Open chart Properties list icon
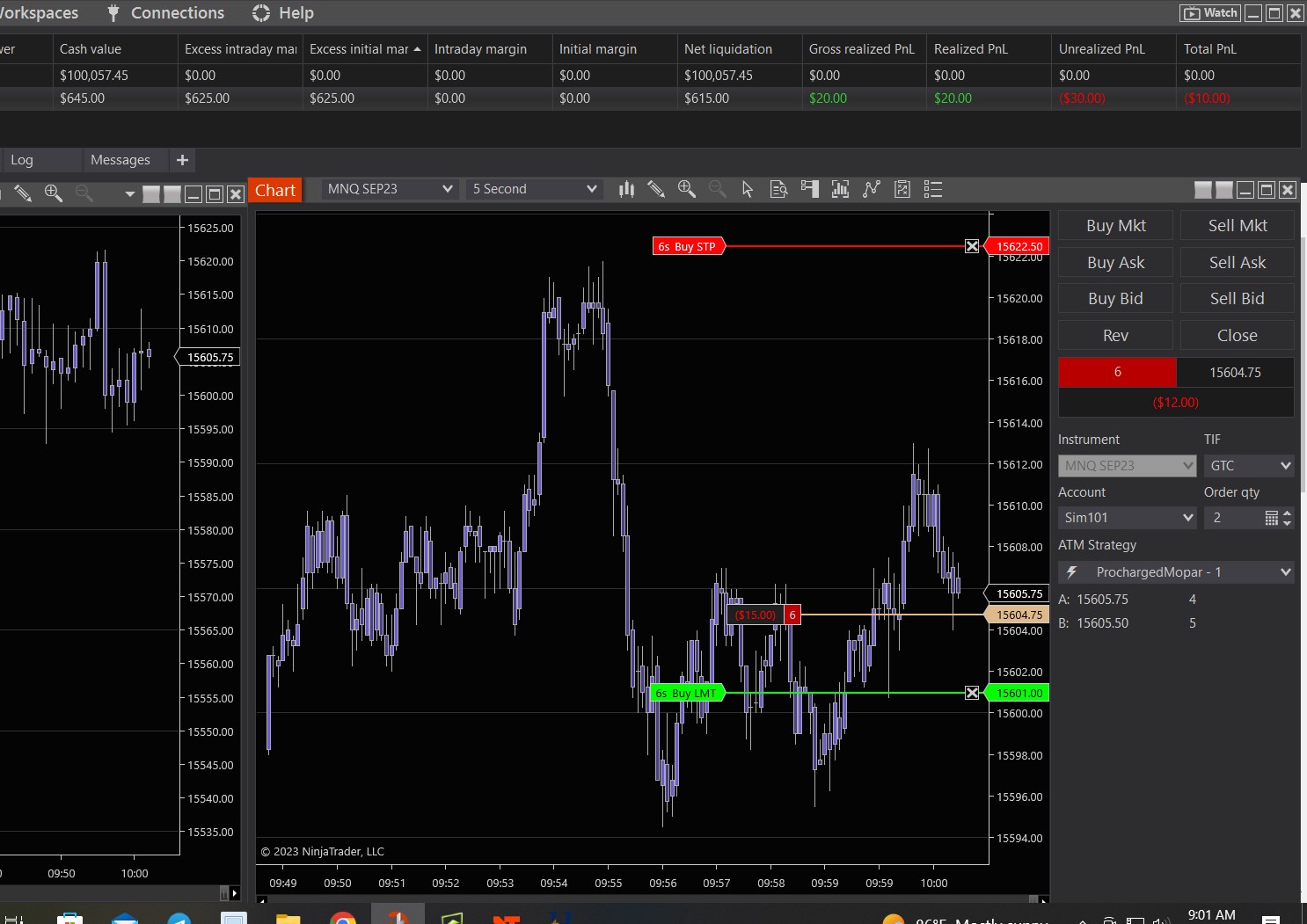The image size is (1307, 924). point(933,189)
